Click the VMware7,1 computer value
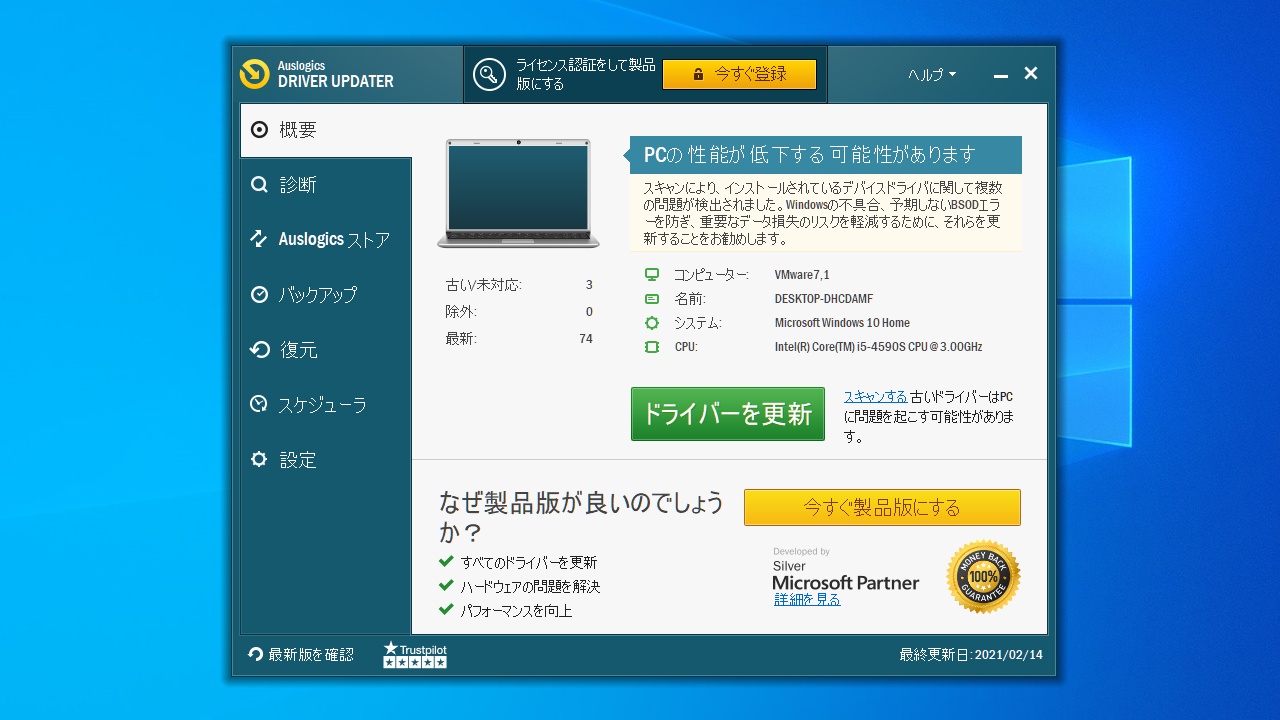This screenshot has height=720, width=1280. click(x=802, y=275)
